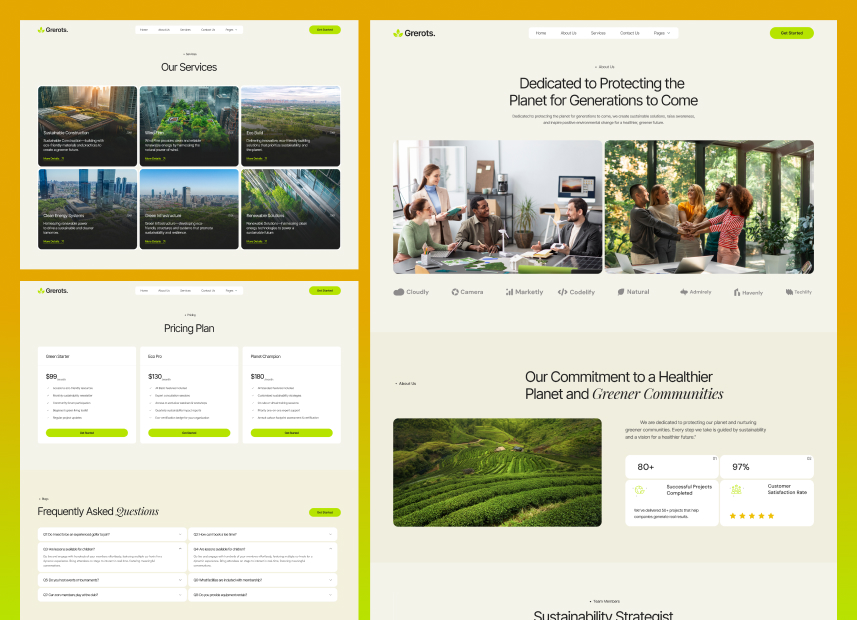857x620 pixels.
Task: Select the About Us menu item
Action: tap(567, 32)
